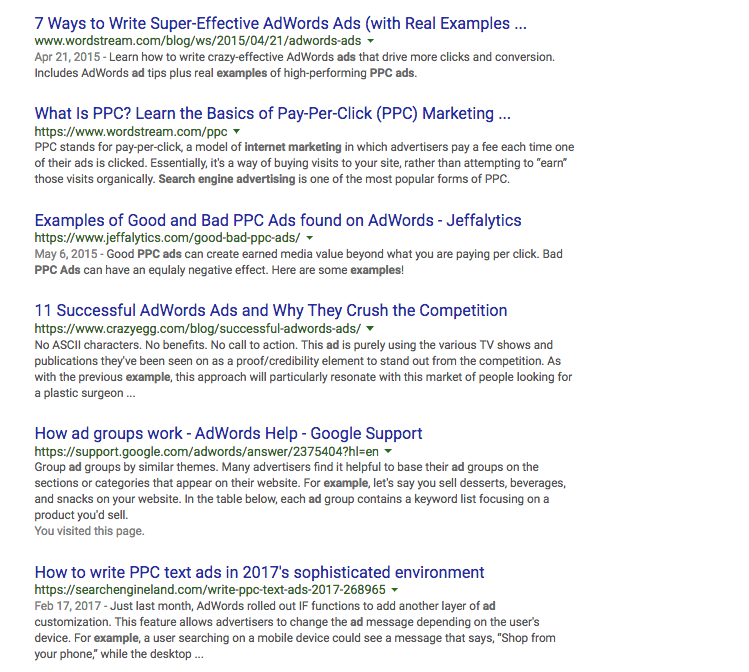749x672 pixels.
Task: Click the support.google.com/adwords/answer/2375404 URL text
Action: point(206,451)
